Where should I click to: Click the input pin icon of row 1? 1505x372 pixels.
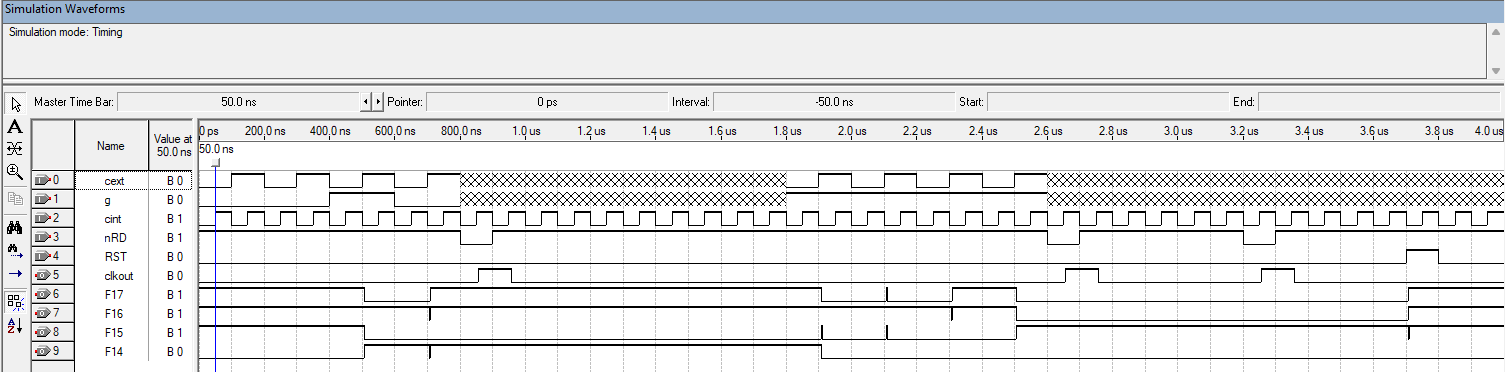(x=42, y=199)
